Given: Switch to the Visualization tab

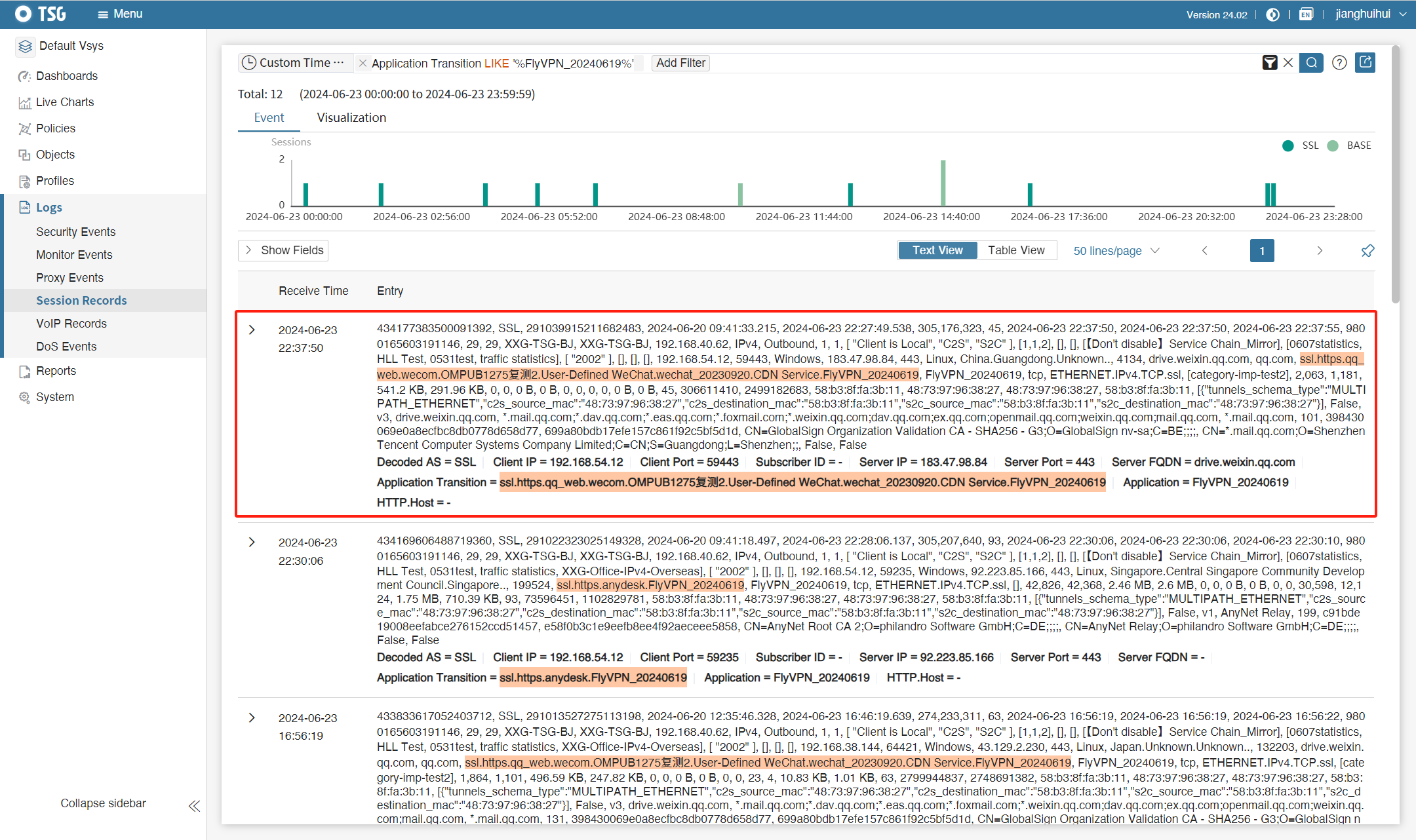Looking at the screenshot, I should coord(351,117).
